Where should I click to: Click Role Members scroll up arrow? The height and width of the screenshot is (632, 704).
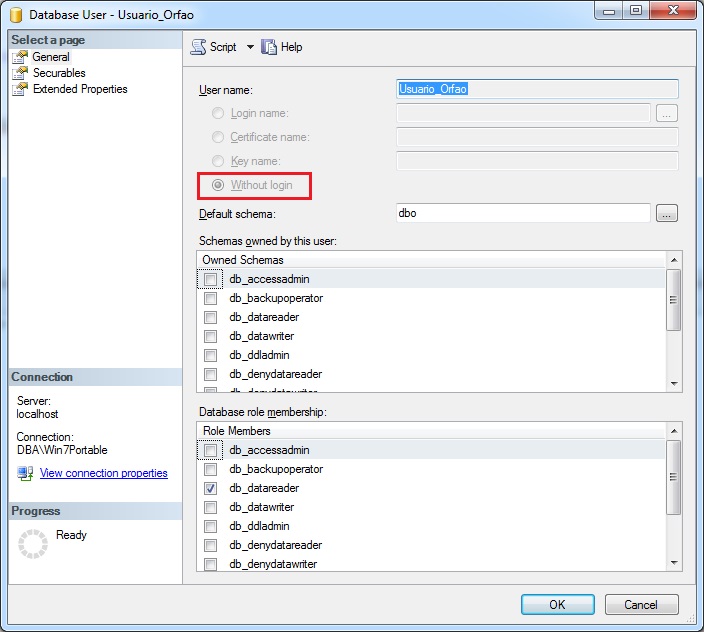coord(673,431)
